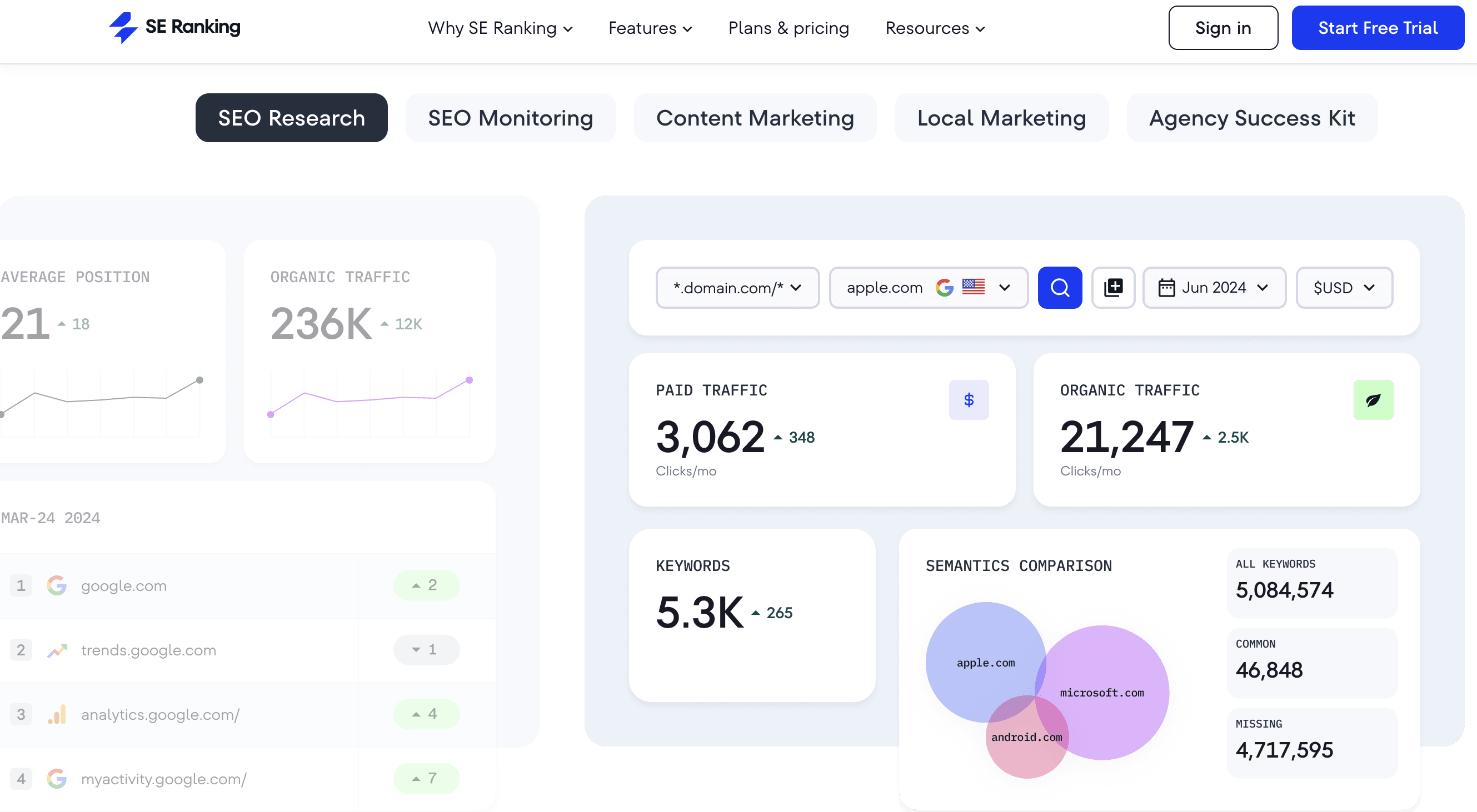Click the google.com row

(247, 585)
